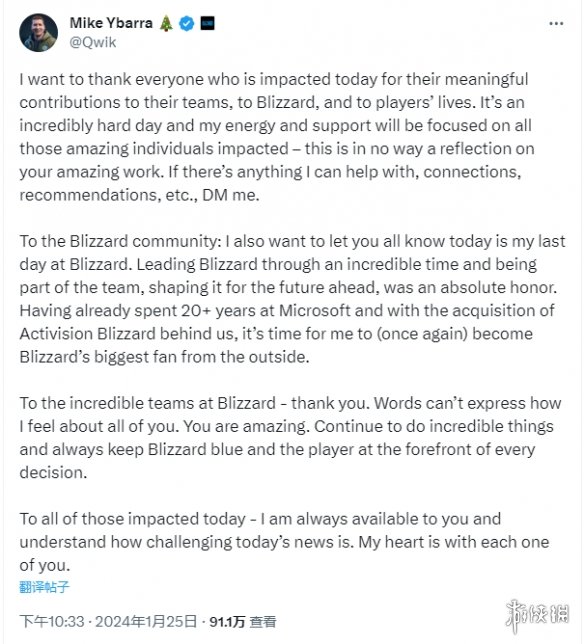
Task: Click the watermark logo at bottom right
Action: coord(538,615)
